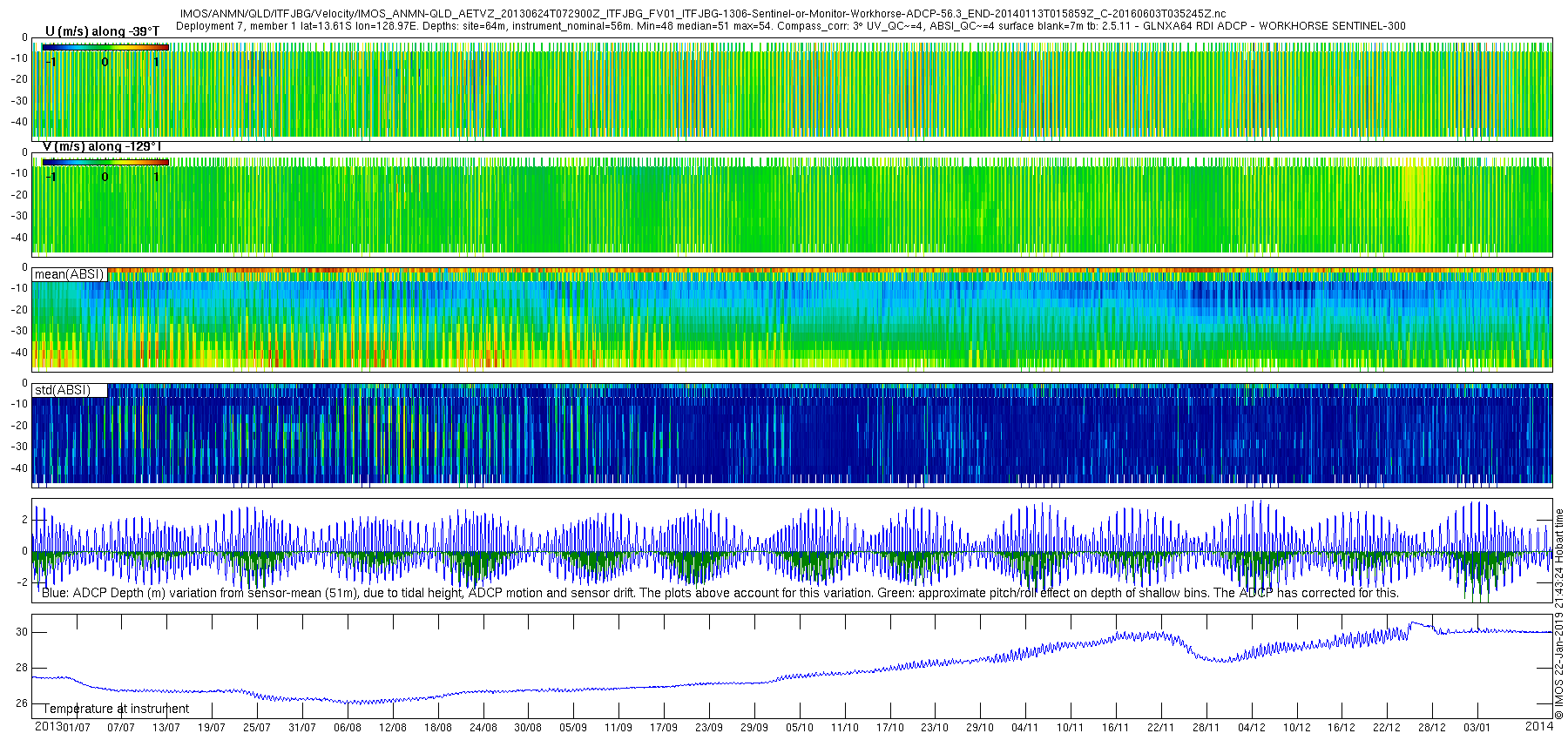Click the 01/07 date tick label
Image resolution: width=1568 pixels, height=740 pixels.
click(x=76, y=728)
